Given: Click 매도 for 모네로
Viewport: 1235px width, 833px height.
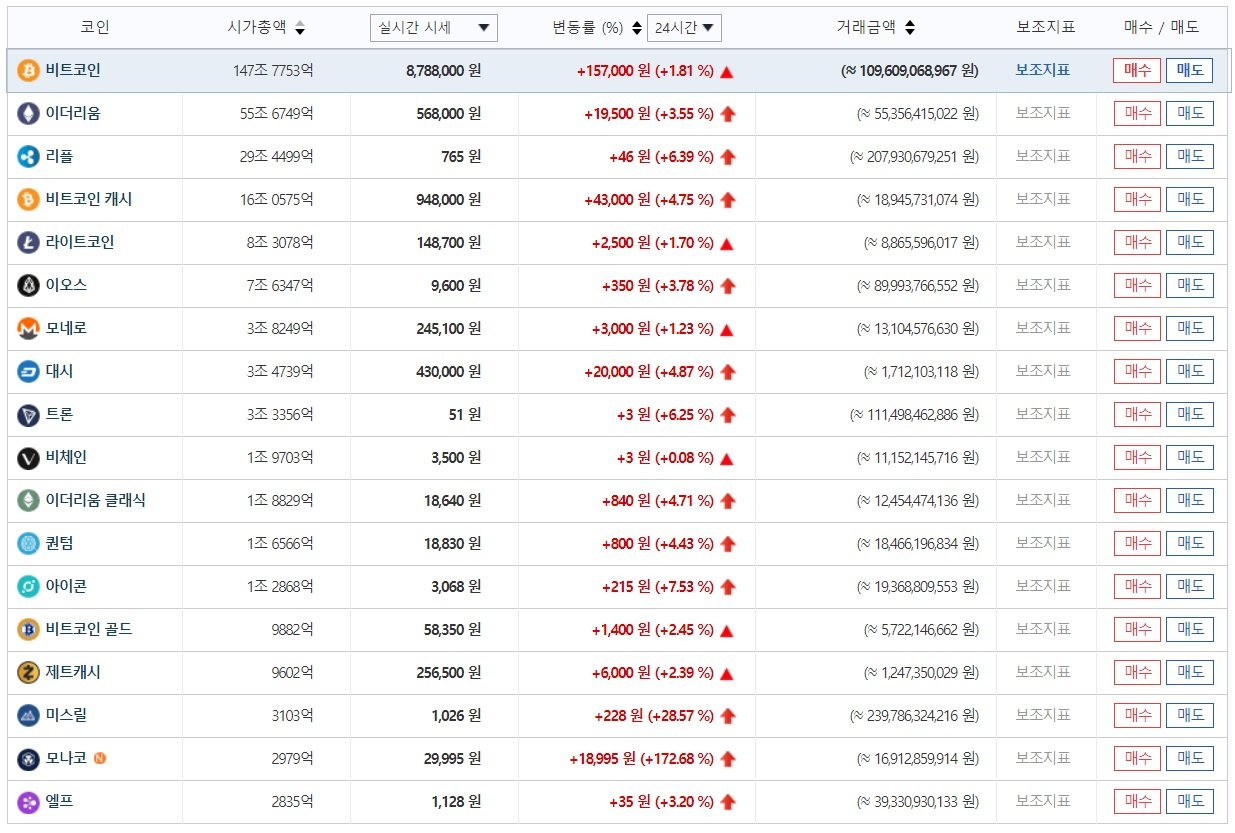Looking at the screenshot, I should [1190, 328].
